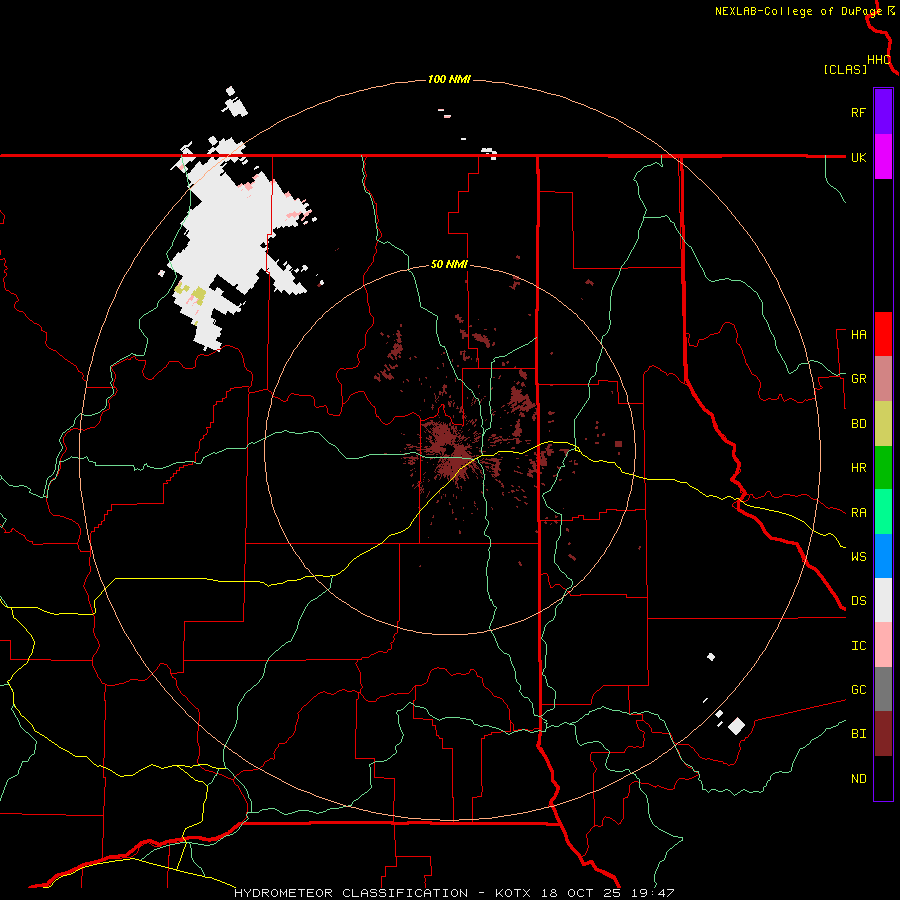Pick the mint RA rain legend swatch
The image size is (900, 900).
click(883, 512)
